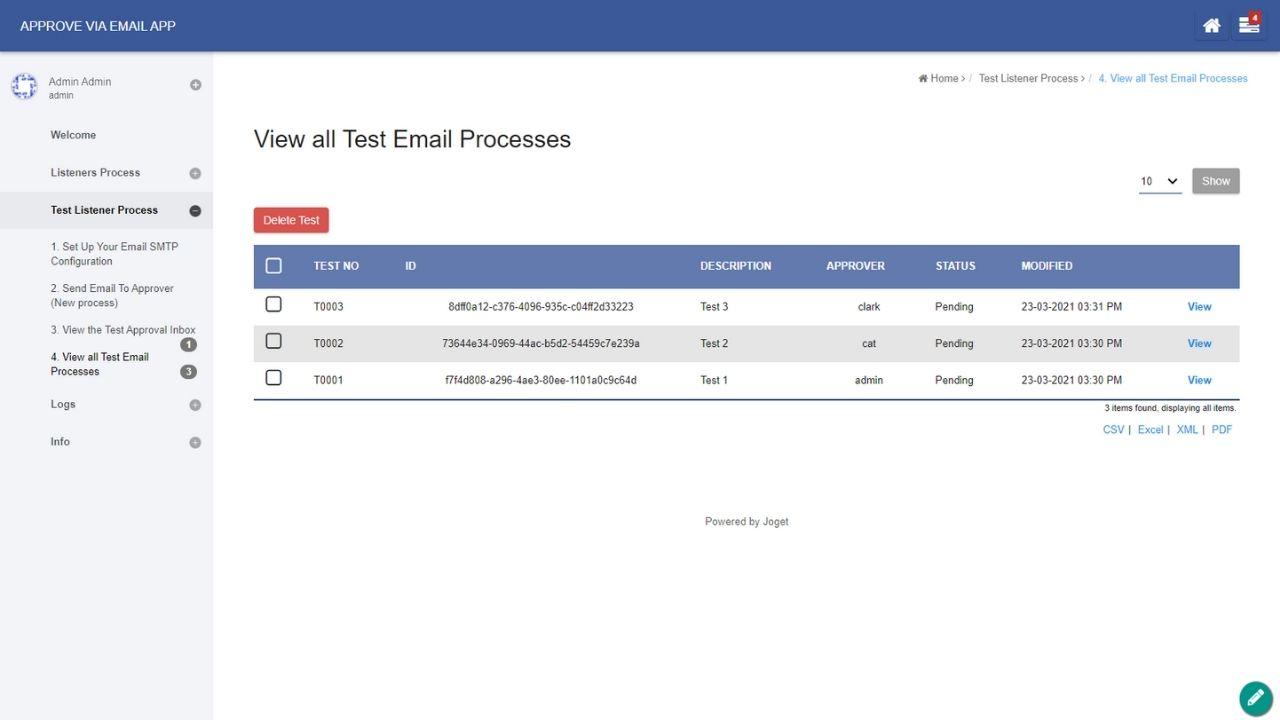Click the Email Processes count badge 3

(188, 372)
